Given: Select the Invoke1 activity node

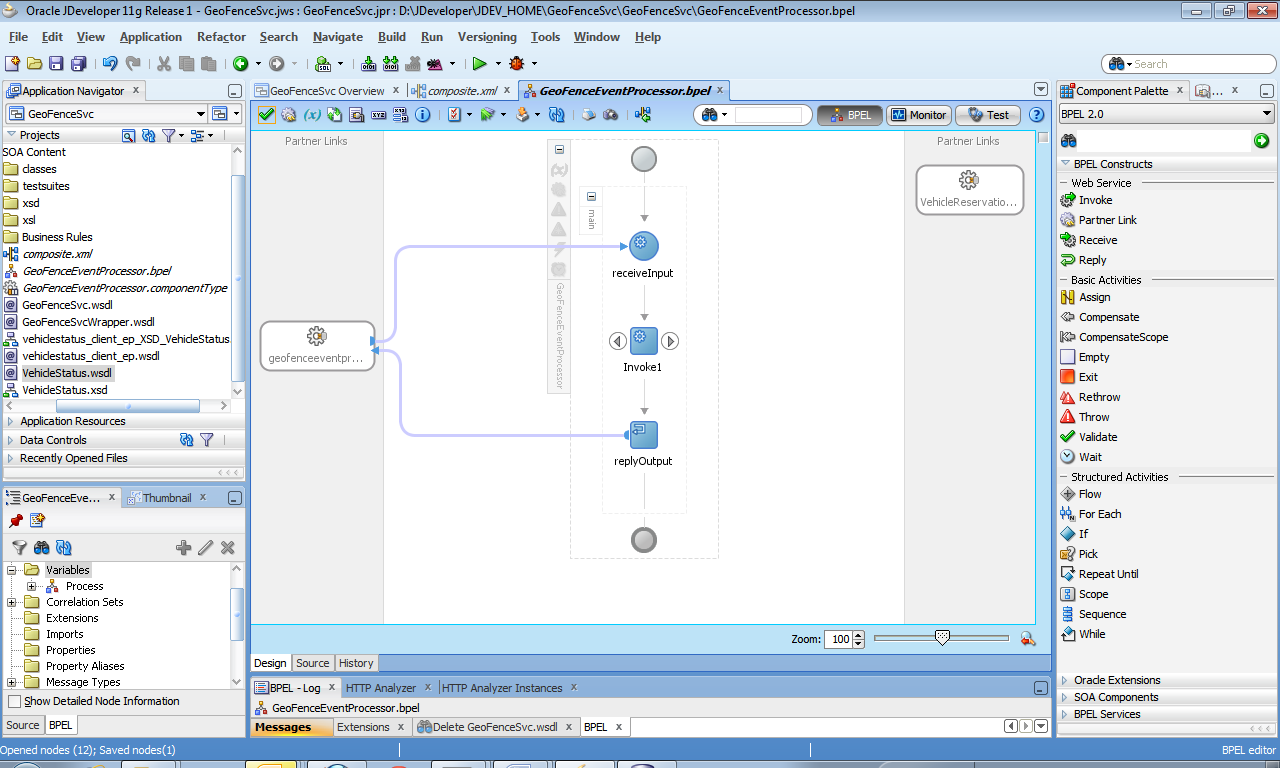Looking at the screenshot, I should point(644,341).
